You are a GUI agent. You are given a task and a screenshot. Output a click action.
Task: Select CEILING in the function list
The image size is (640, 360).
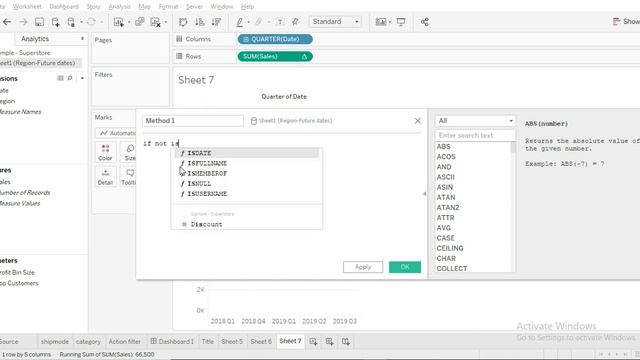coord(450,248)
